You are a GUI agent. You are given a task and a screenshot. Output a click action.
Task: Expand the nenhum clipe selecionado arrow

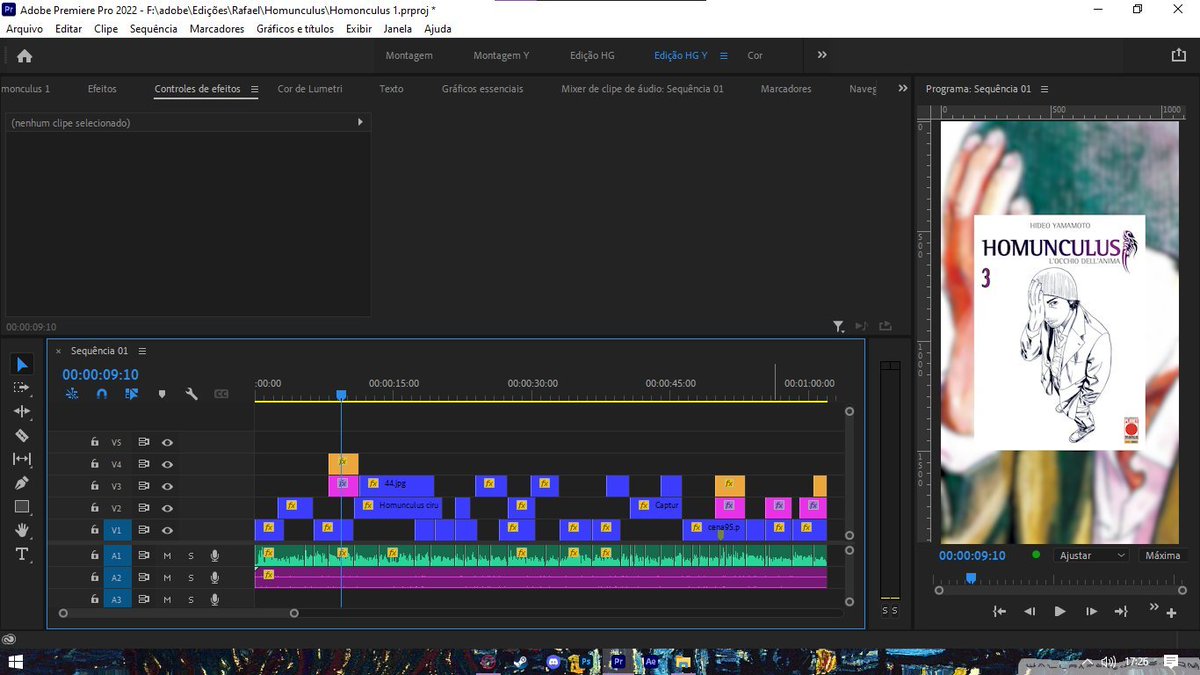[x=360, y=122]
